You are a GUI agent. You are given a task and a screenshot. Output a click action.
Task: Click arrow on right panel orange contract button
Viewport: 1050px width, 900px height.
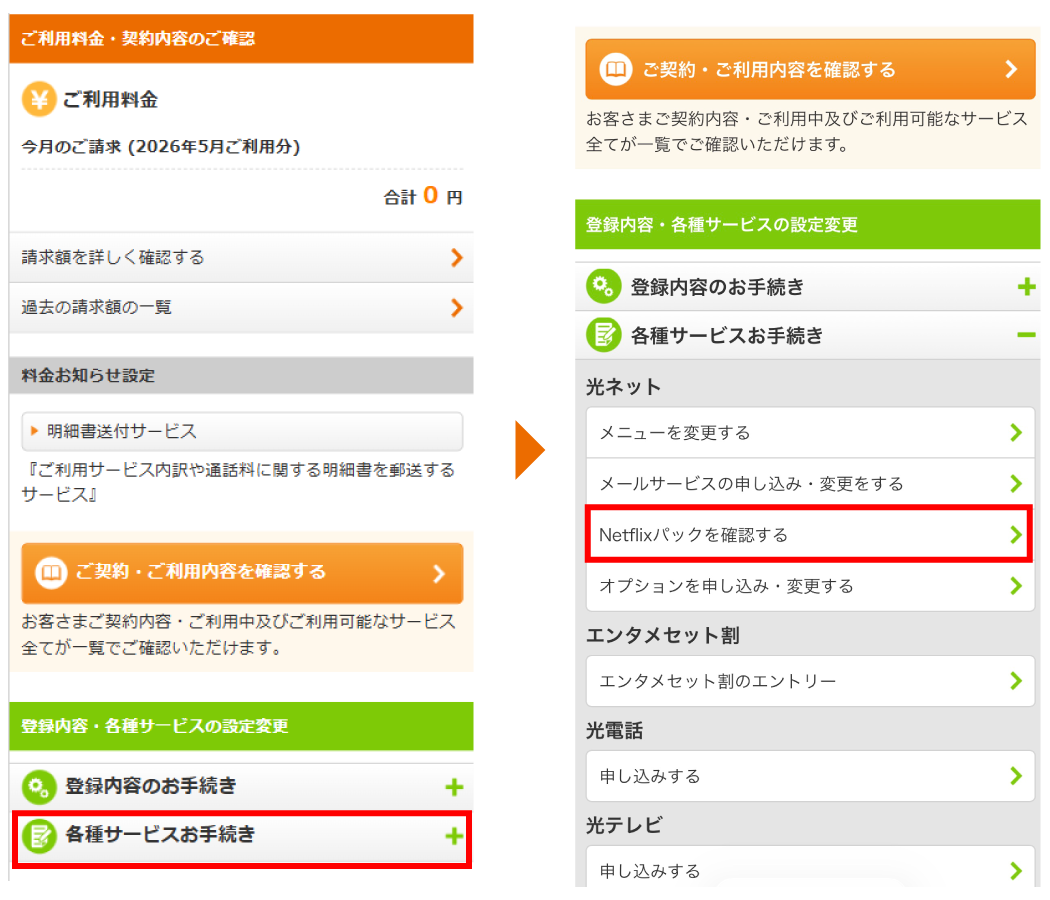tap(1011, 69)
